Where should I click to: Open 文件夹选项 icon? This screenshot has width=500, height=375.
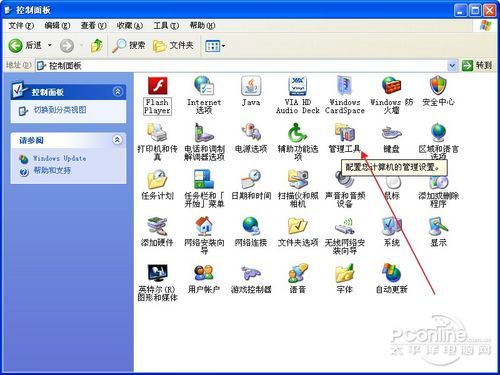pyautogui.click(x=298, y=226)
